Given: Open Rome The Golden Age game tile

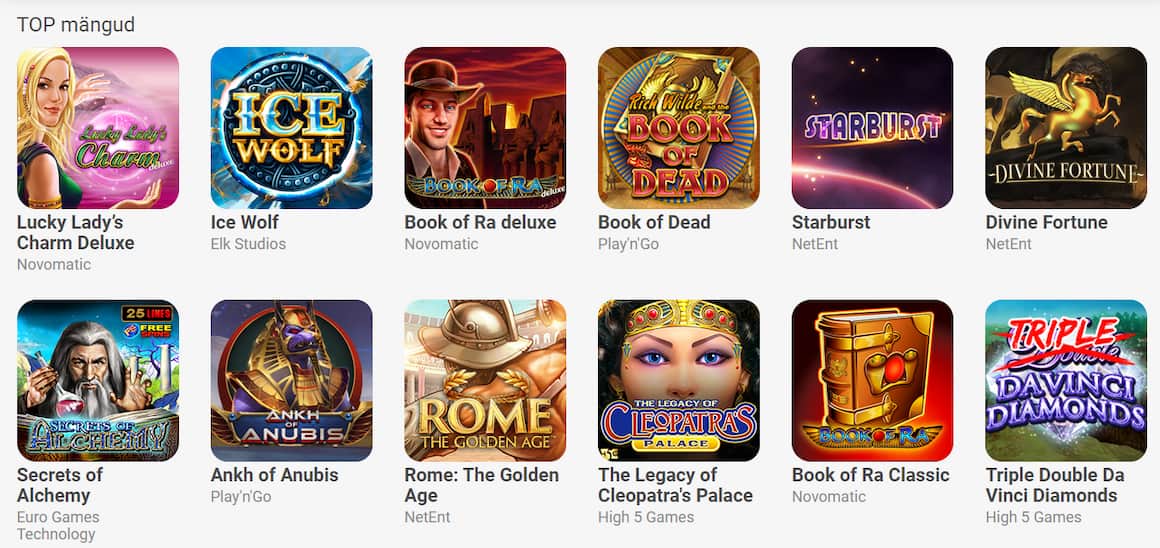Looking at the screenshot, I should tap(485, 380).
